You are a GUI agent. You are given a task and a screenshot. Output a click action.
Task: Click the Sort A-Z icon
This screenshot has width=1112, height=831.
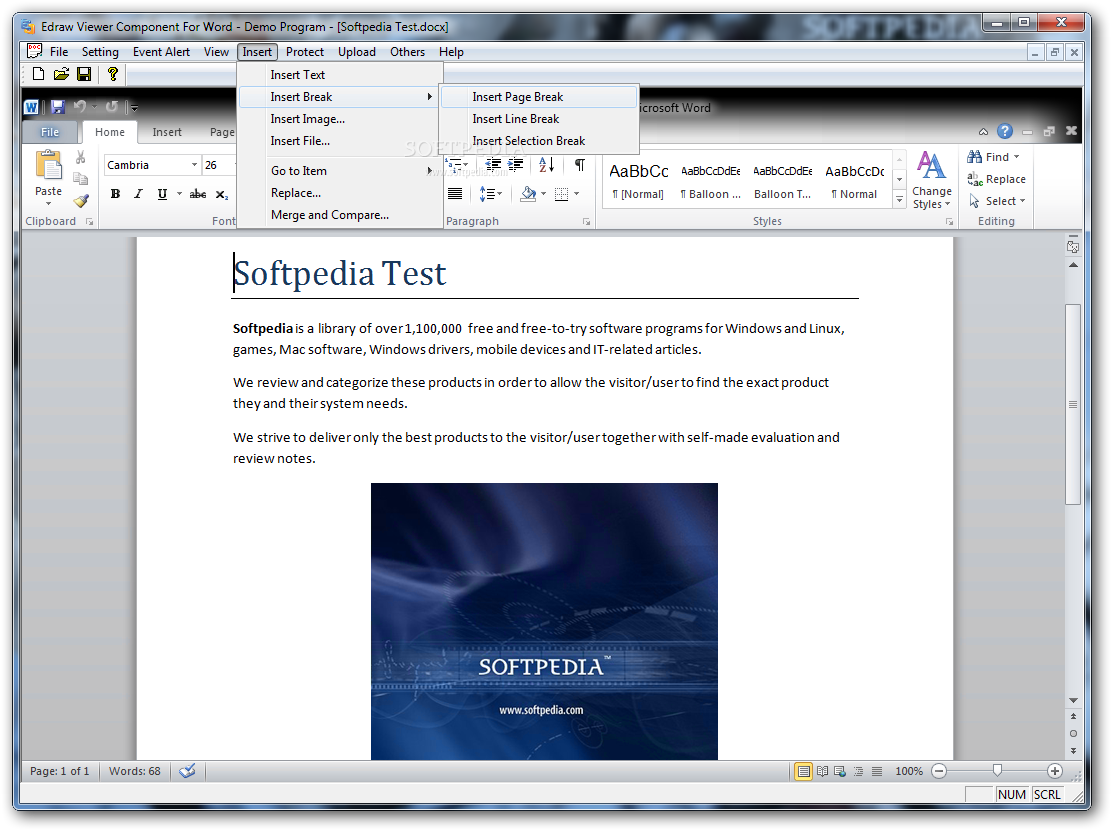[546, 164]
